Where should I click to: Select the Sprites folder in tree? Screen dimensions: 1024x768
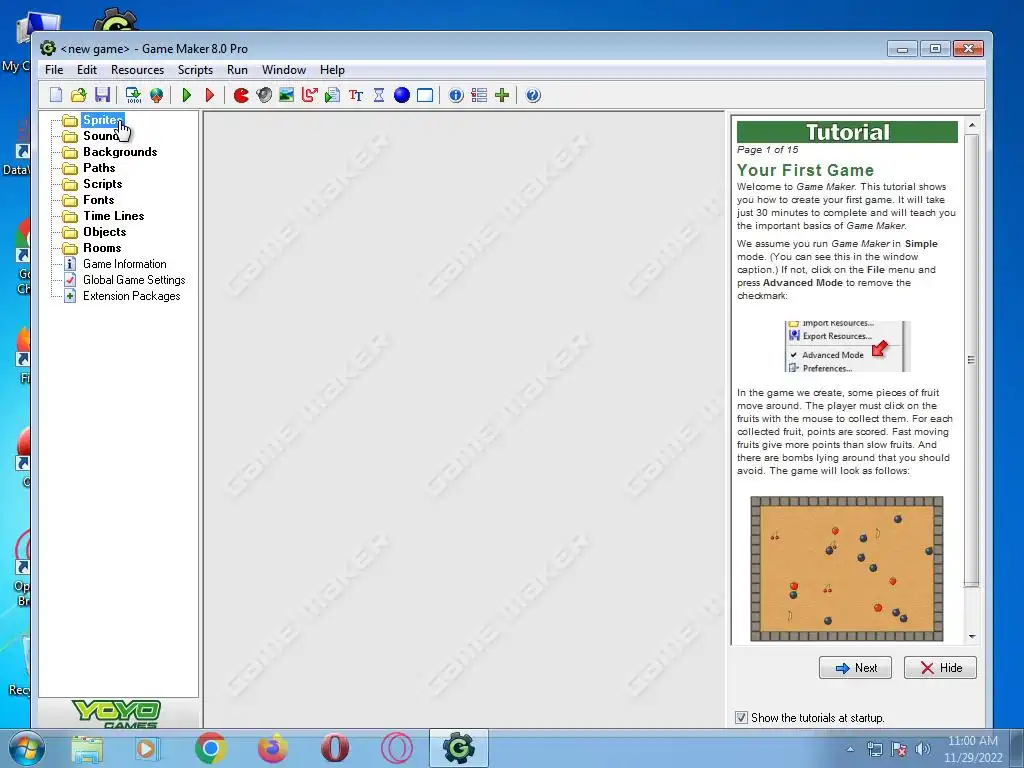[102, 120]
